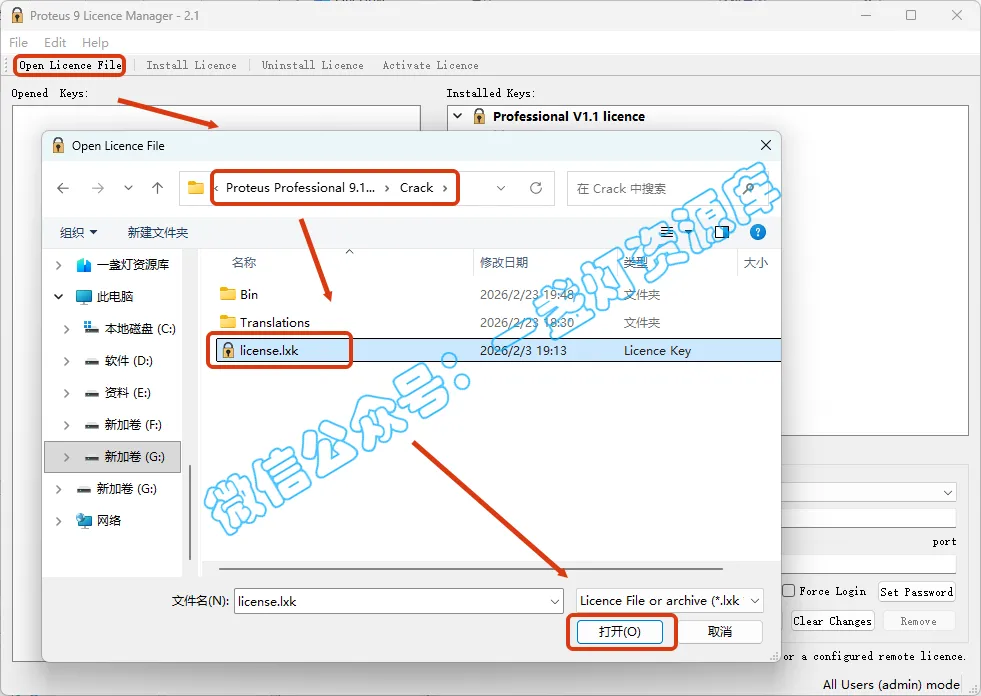Click Proteus Professional 9.1 breadcrumb
This screenshot has height=696, width=981.
pyautogui.click(x=300, y=188)
